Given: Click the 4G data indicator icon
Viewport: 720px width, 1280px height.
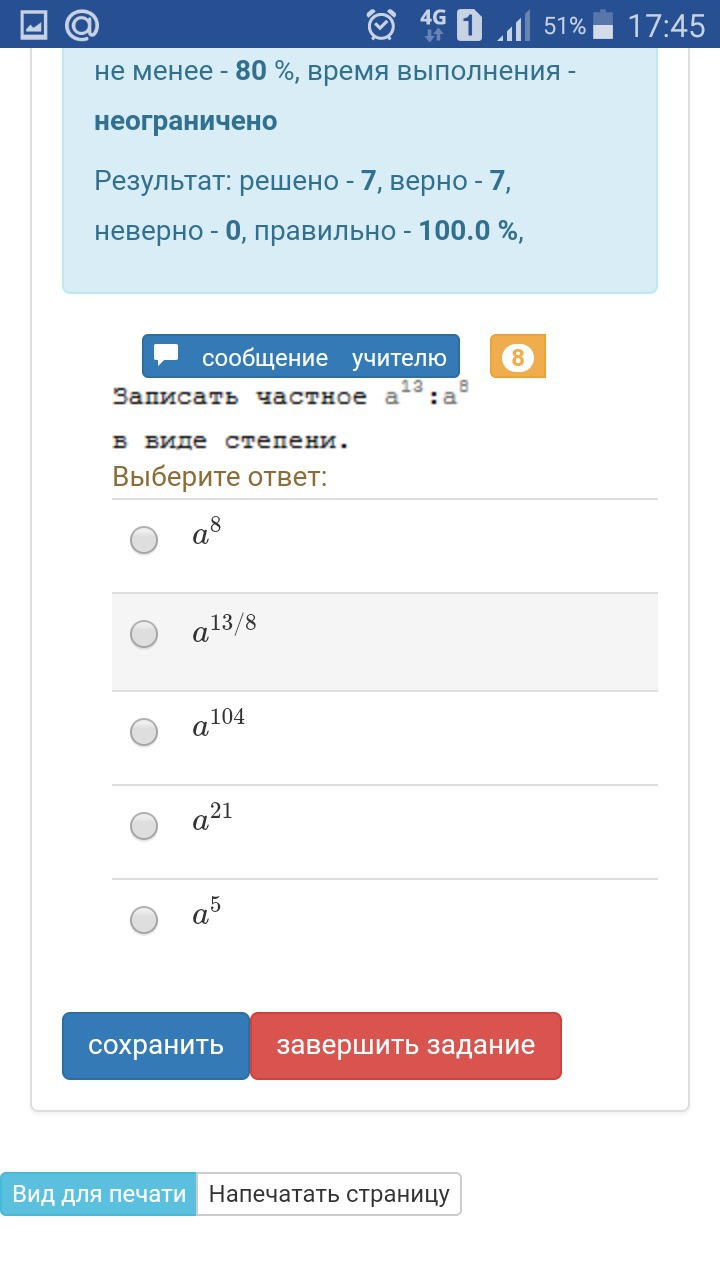Looking at the screenshot, I should 434,24.
